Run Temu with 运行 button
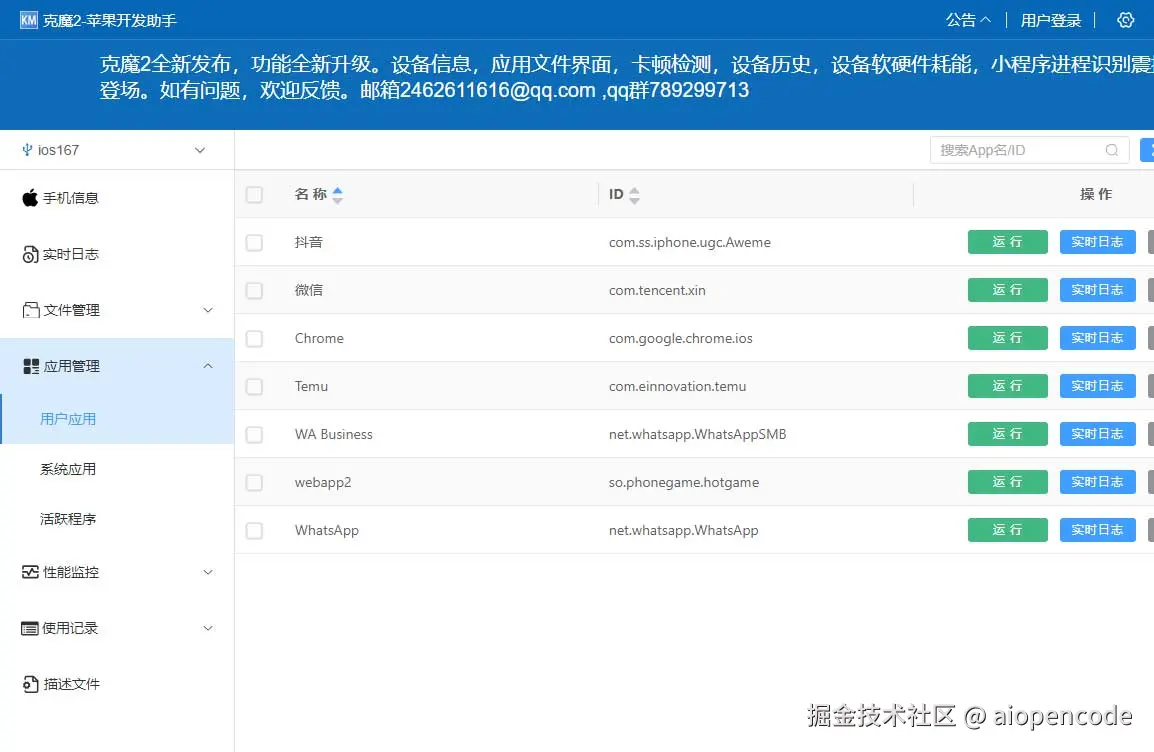 click(x=1008, y=386)
